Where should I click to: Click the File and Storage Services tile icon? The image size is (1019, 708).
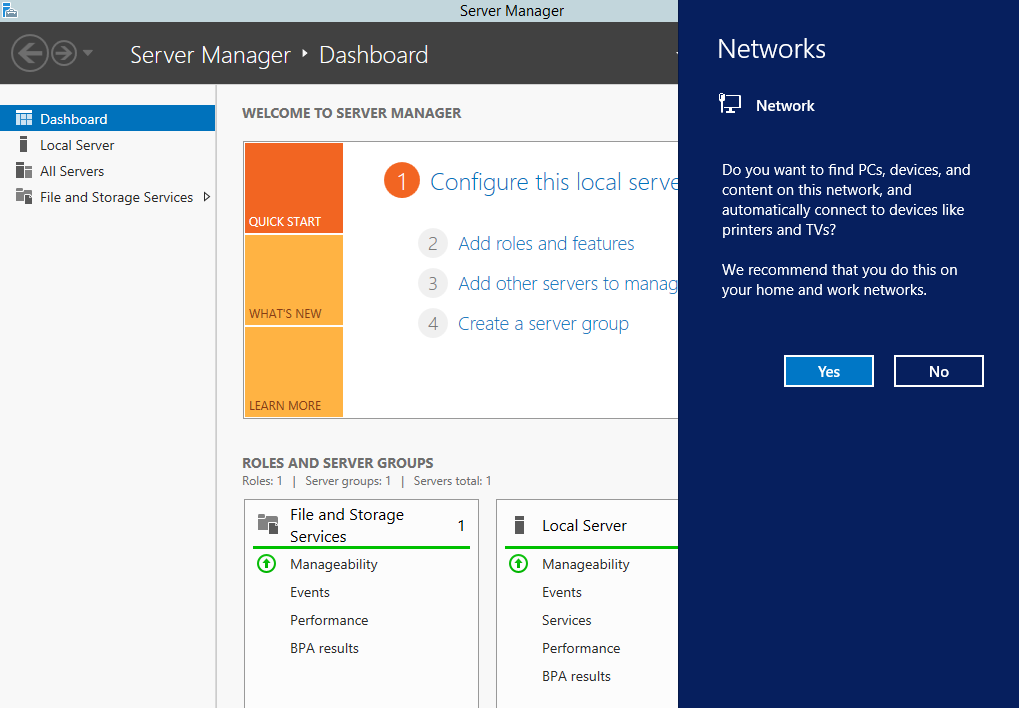(x=268, y=523)
